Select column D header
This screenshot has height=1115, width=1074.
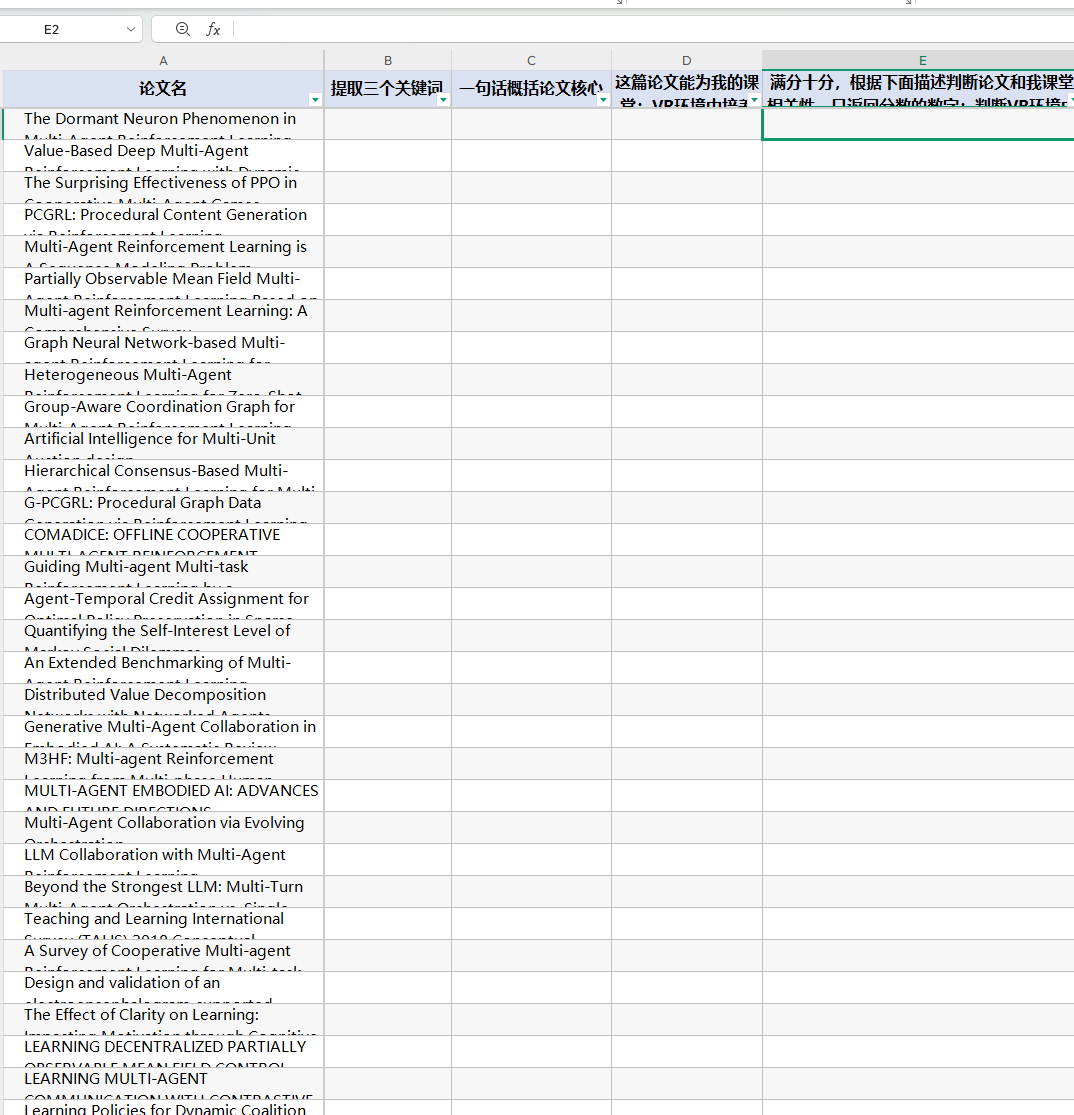[686, 60]
